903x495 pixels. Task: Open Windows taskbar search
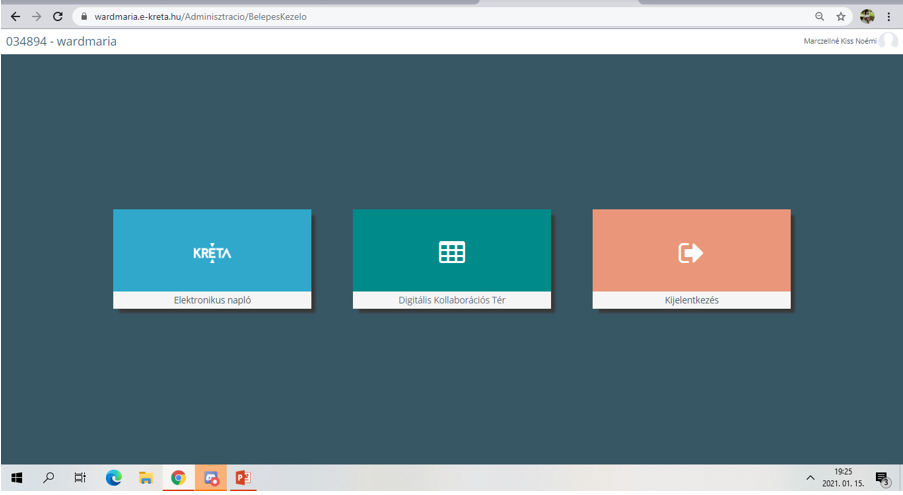[x=49, y=478]
